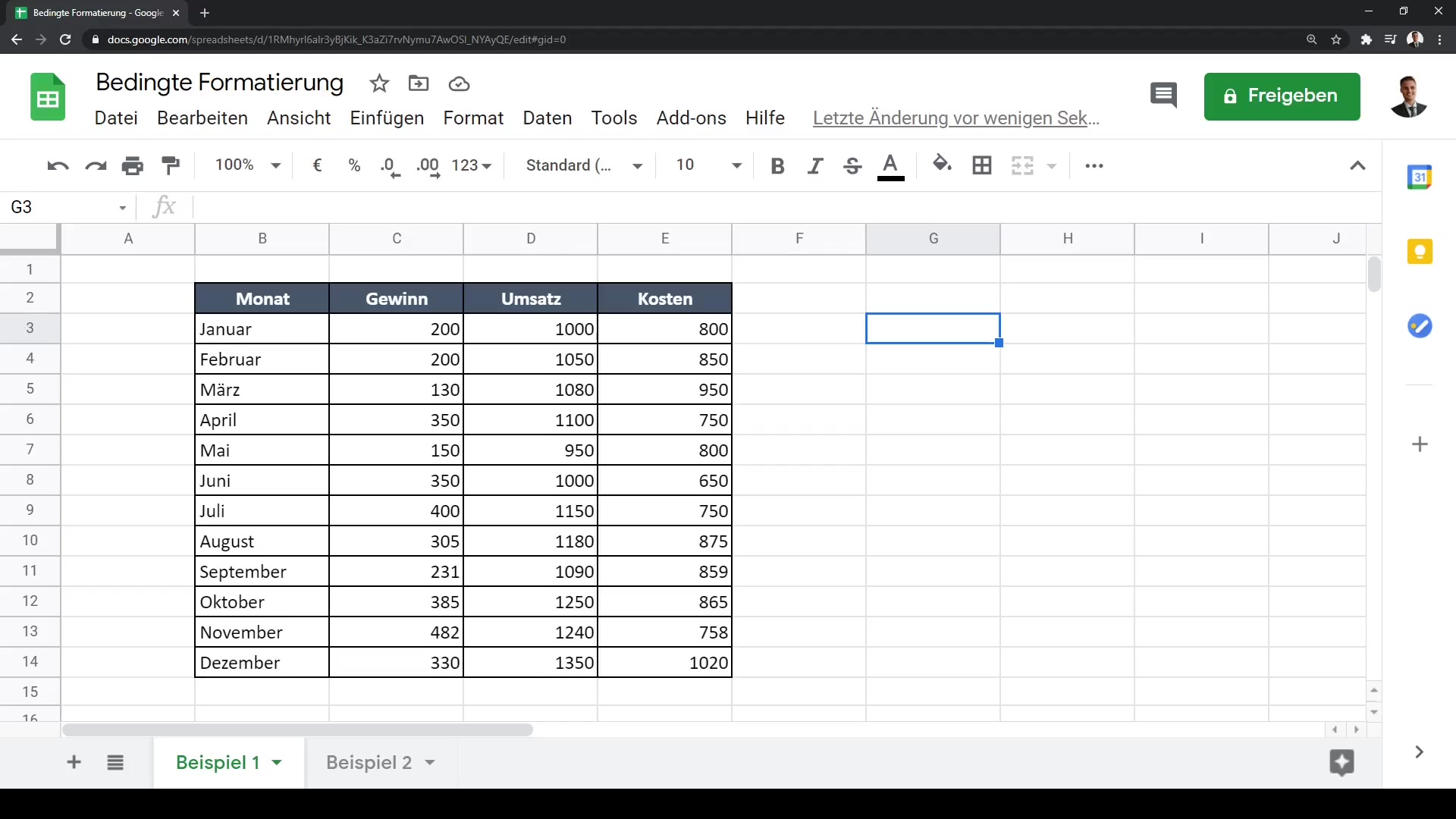
Task: Click the print icon in toolbar
Action: coord(133,165)
